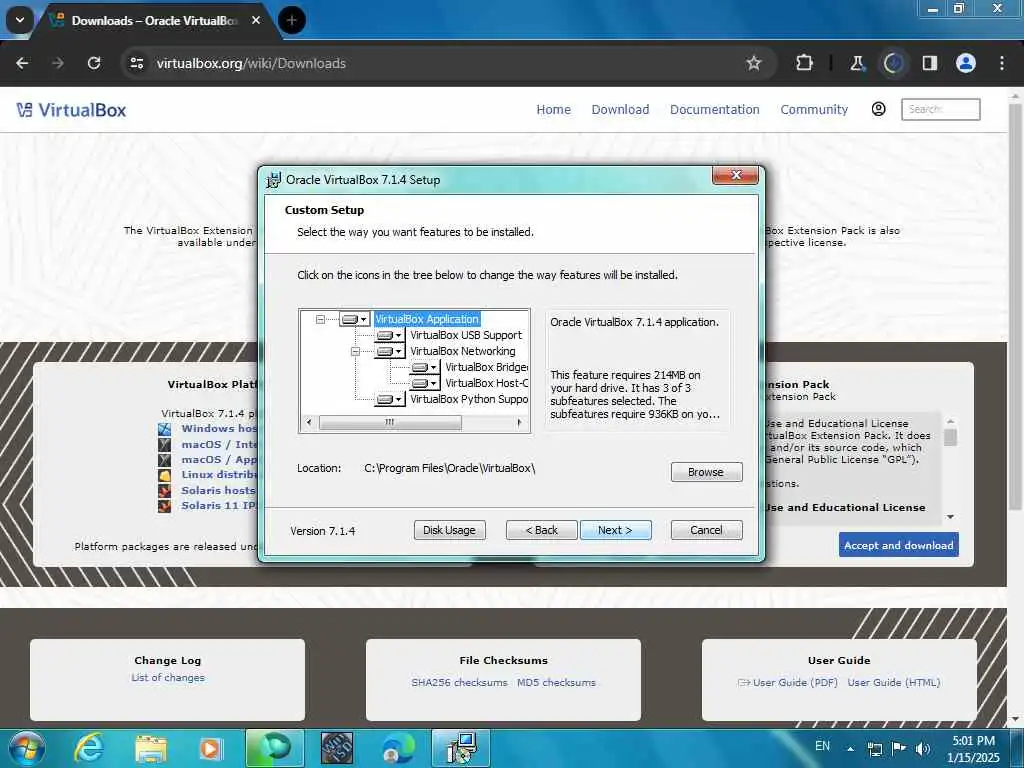Close the VirtualBox Setup dialog
This screenshot has width=1024, height=768.
point(735,175)
